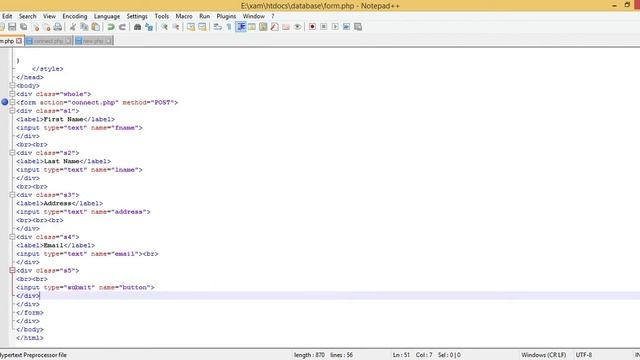
Task: Toggle the highlighted Indent Guide icon
Action: point(241,27)
